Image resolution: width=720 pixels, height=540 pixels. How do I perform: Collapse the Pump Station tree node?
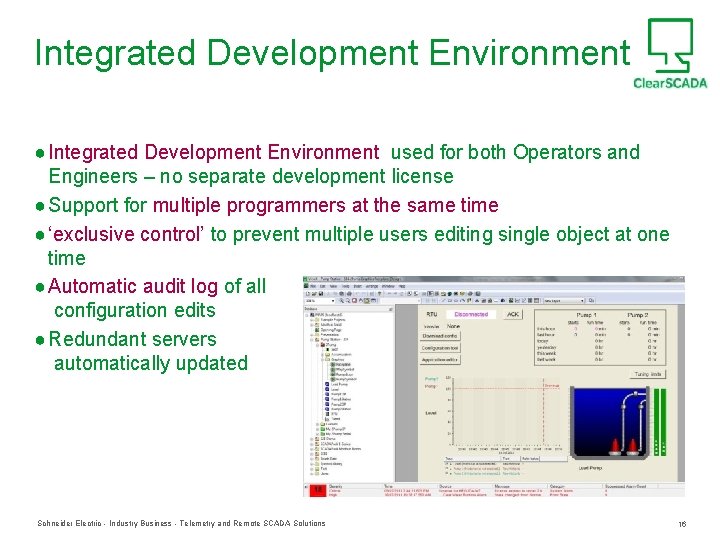311,339
